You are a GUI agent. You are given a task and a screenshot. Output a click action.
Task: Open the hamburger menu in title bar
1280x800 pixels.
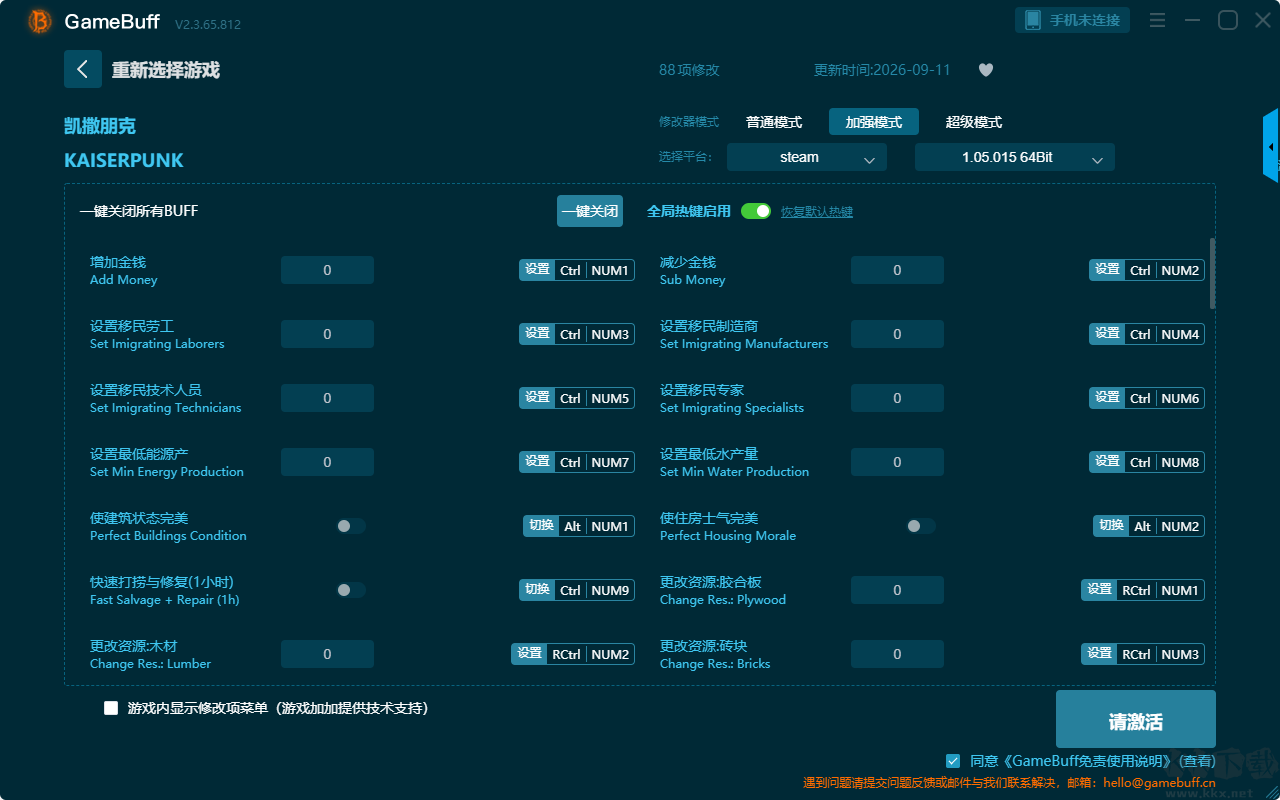1157,20
